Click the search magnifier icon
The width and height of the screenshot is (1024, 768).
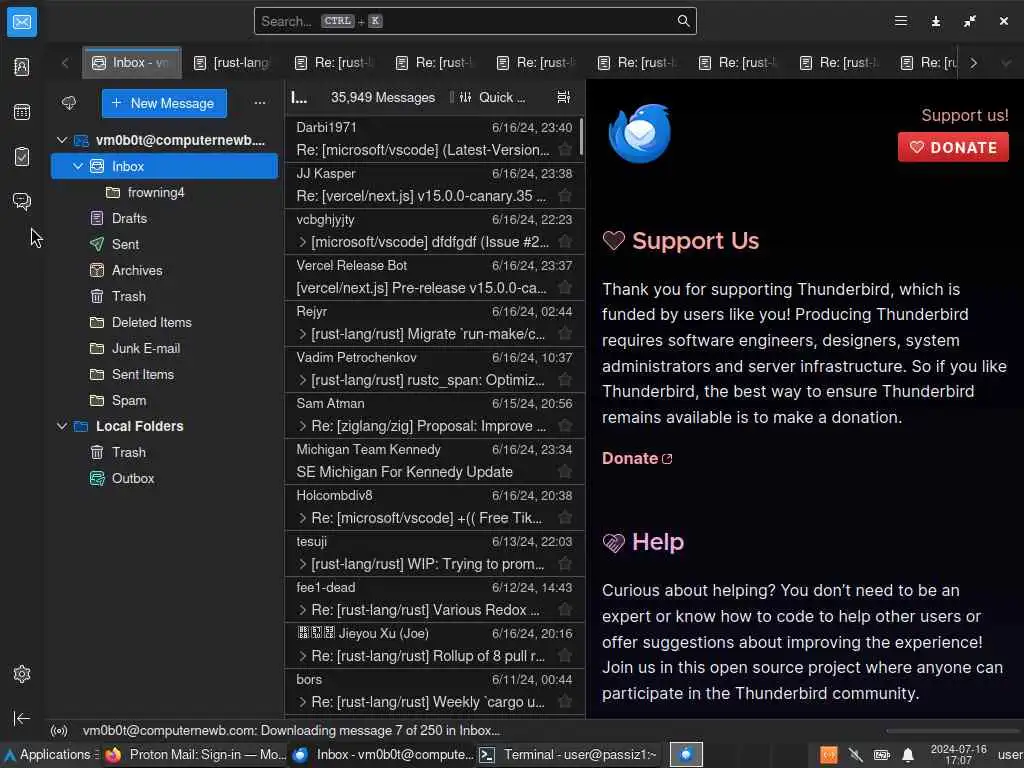tap(683, 21)
